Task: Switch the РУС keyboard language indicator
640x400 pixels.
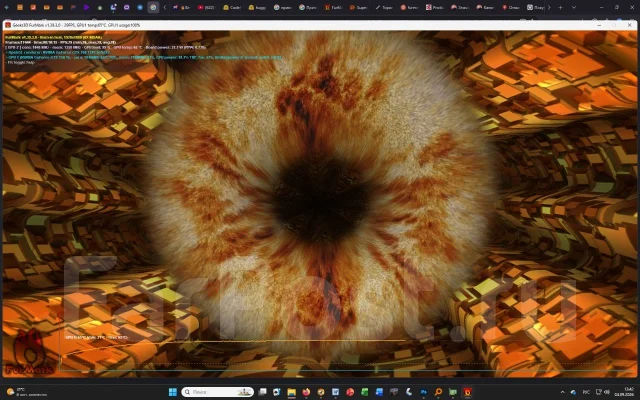Action: [x=586, y=392]
